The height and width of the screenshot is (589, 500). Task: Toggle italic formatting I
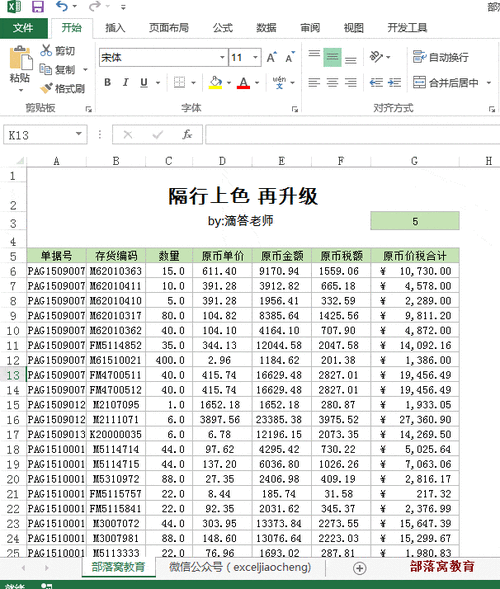[x=125, y=82]
